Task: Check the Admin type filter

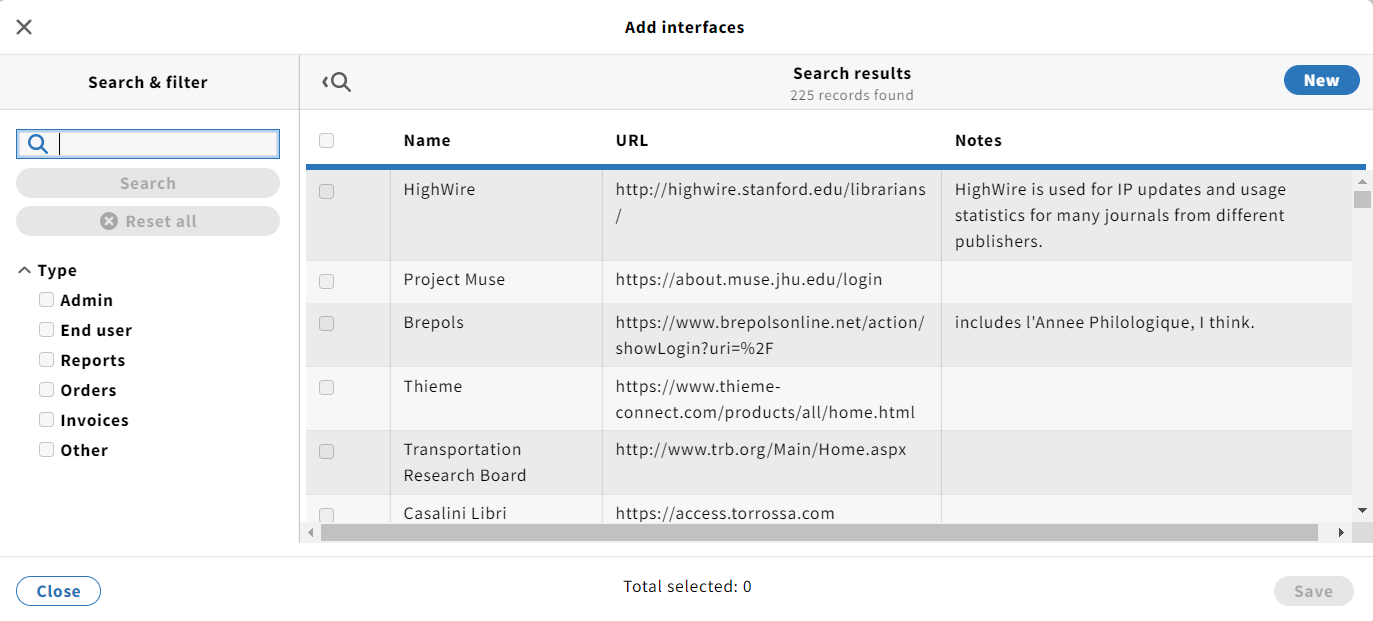Action: pos(46,299)
